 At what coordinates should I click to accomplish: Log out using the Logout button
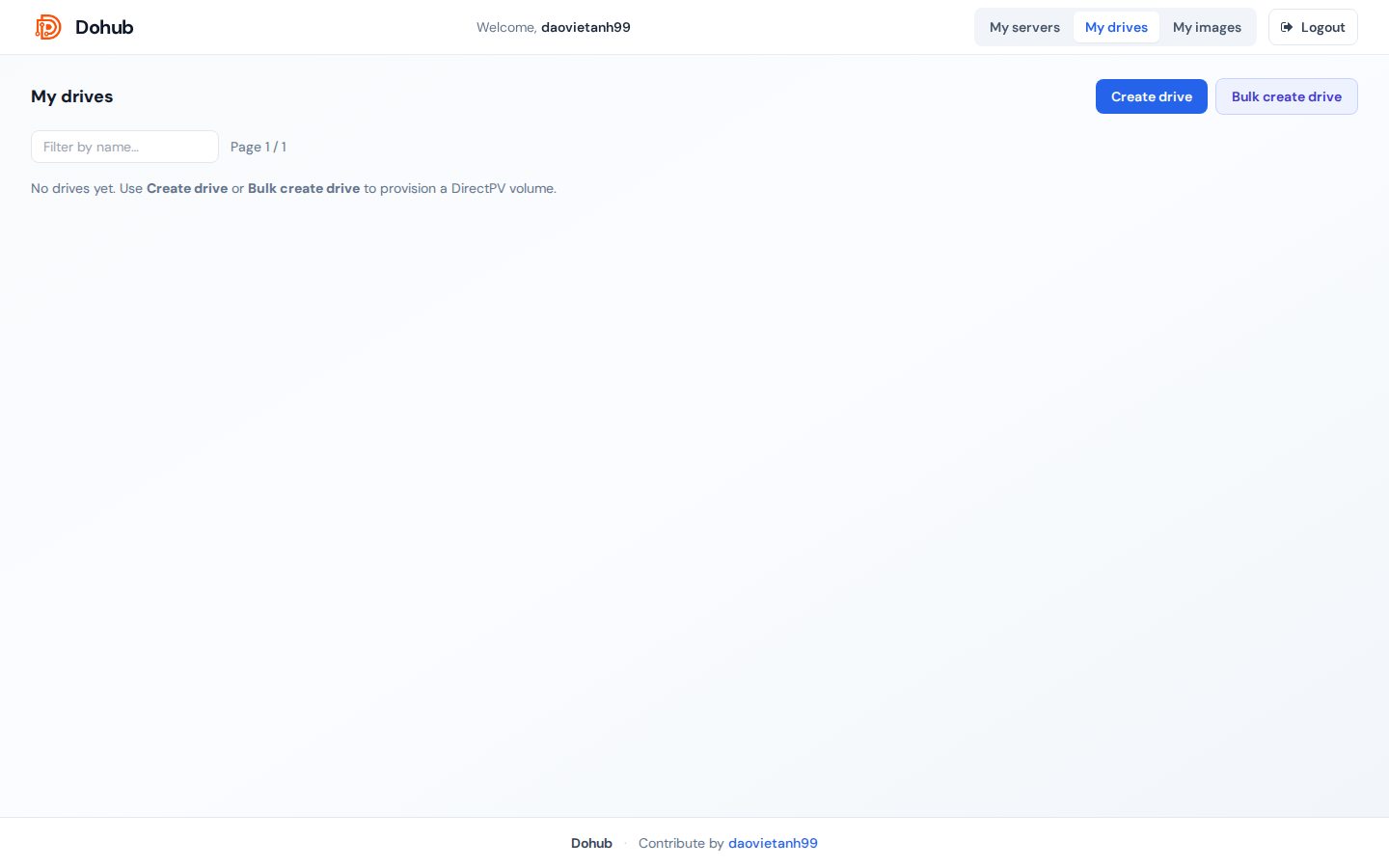tap(1313, 27)
